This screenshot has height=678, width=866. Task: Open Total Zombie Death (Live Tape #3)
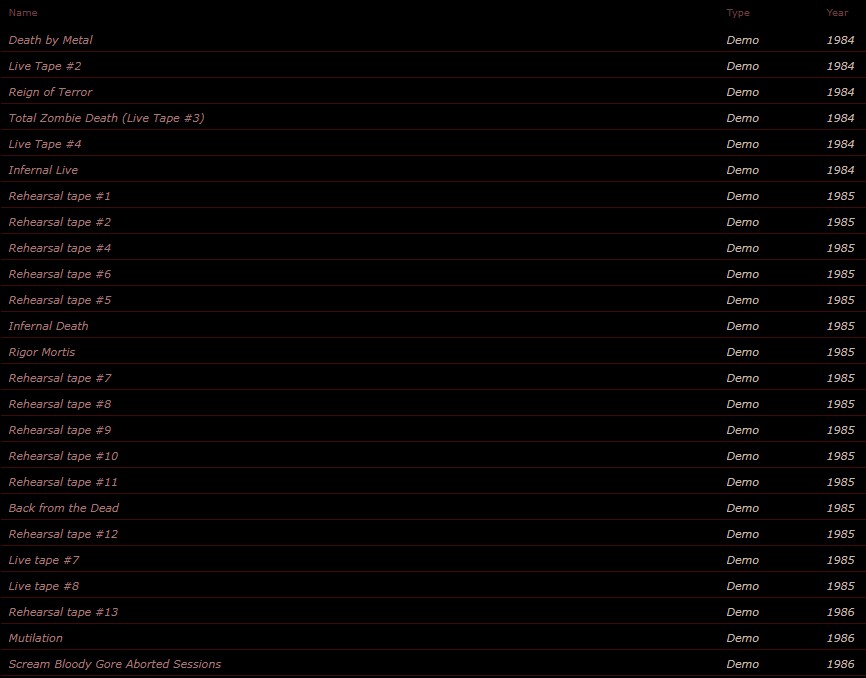(x=107, y=118)
